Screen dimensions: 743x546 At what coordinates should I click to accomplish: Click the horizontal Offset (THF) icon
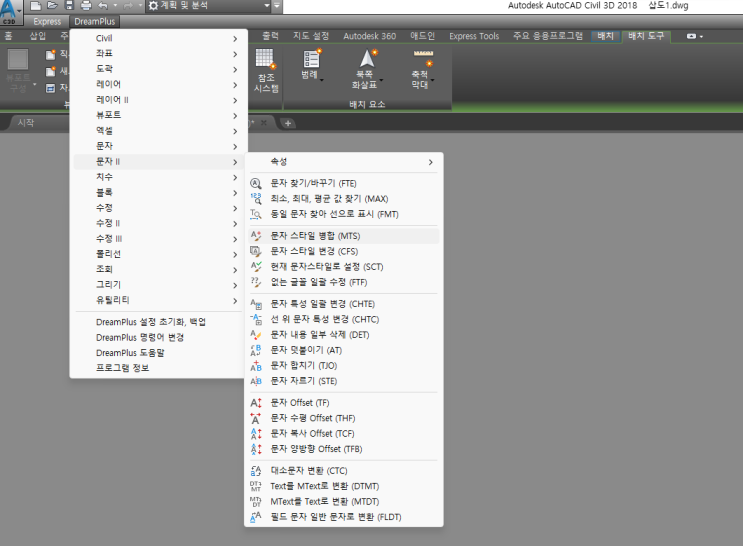pos(256,418)
